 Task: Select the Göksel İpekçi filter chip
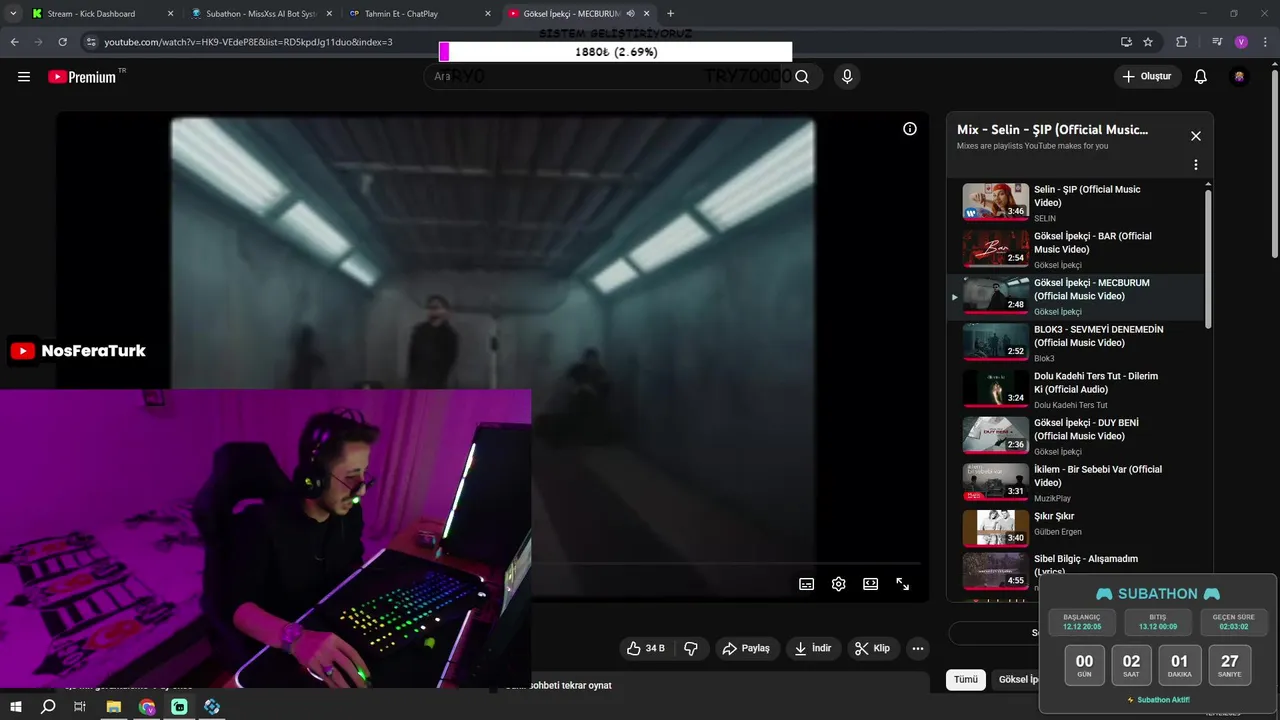(1015, 680)
